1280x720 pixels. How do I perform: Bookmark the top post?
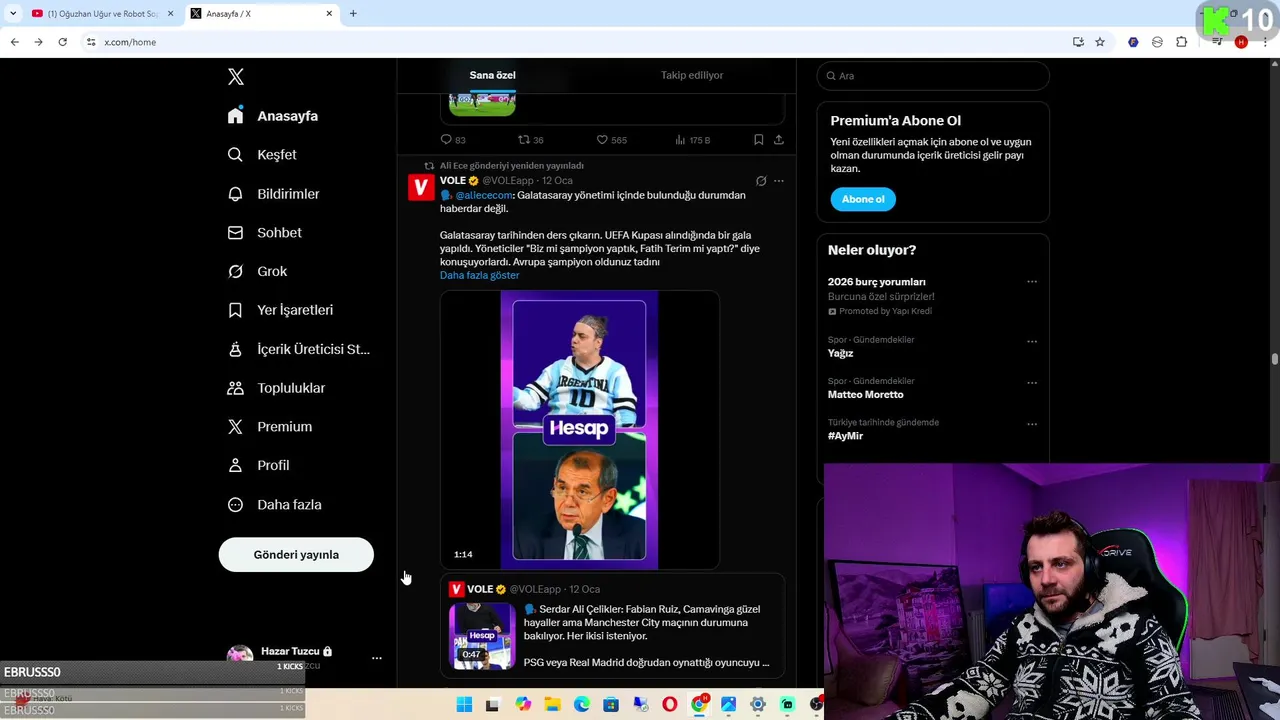[x=759, y=140]
